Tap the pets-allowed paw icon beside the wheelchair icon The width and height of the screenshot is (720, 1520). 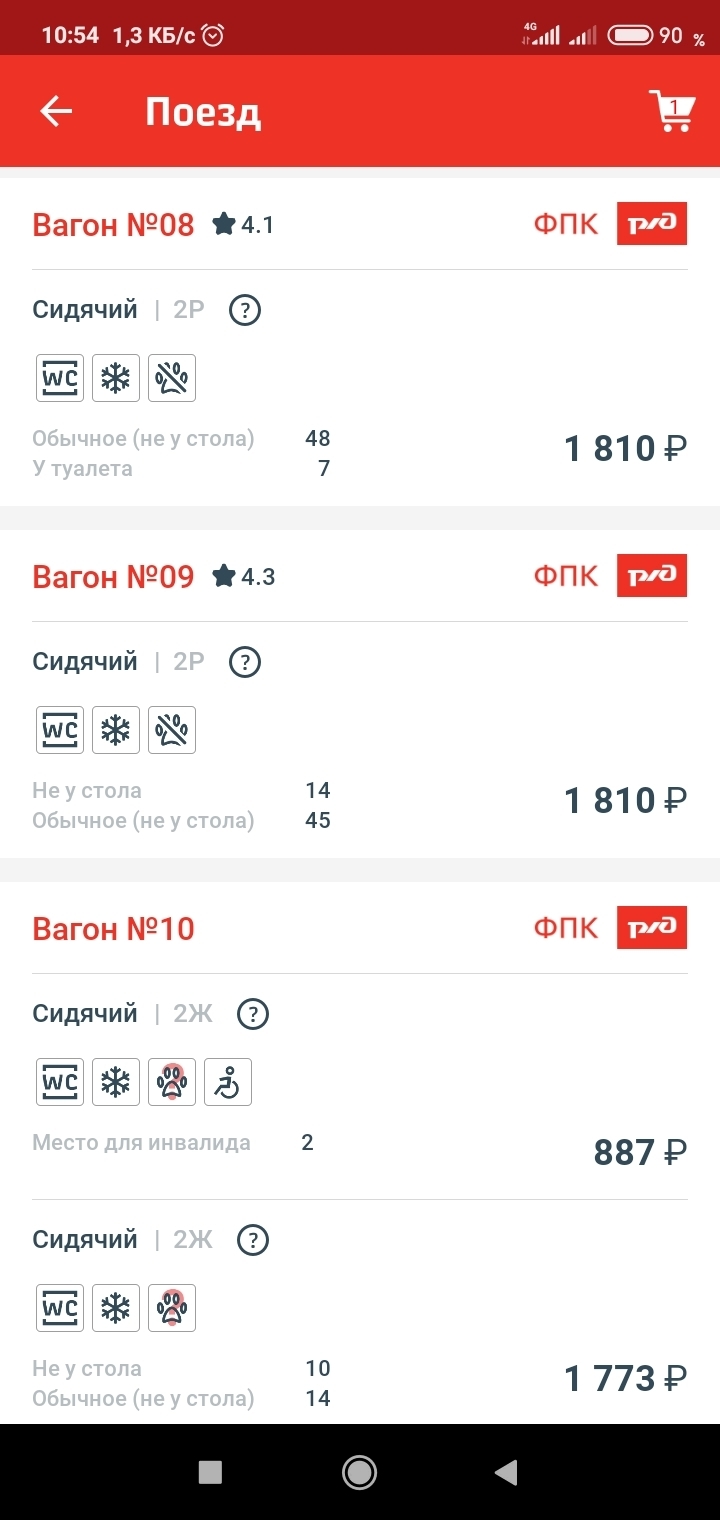tap(172, 1082)
